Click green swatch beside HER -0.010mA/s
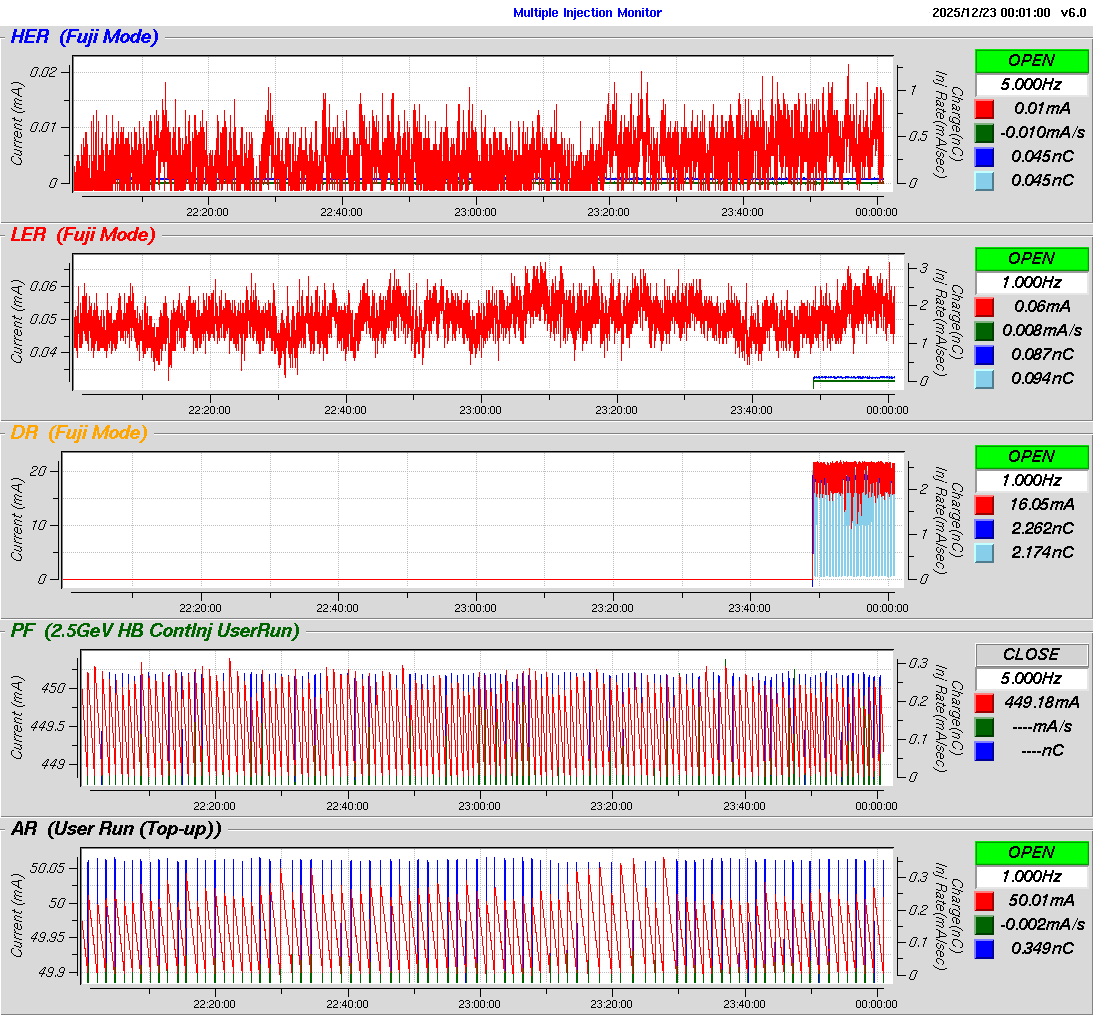Image resolution: width=1093 pixels, height=1015 pixels. (x=985, y=132)
